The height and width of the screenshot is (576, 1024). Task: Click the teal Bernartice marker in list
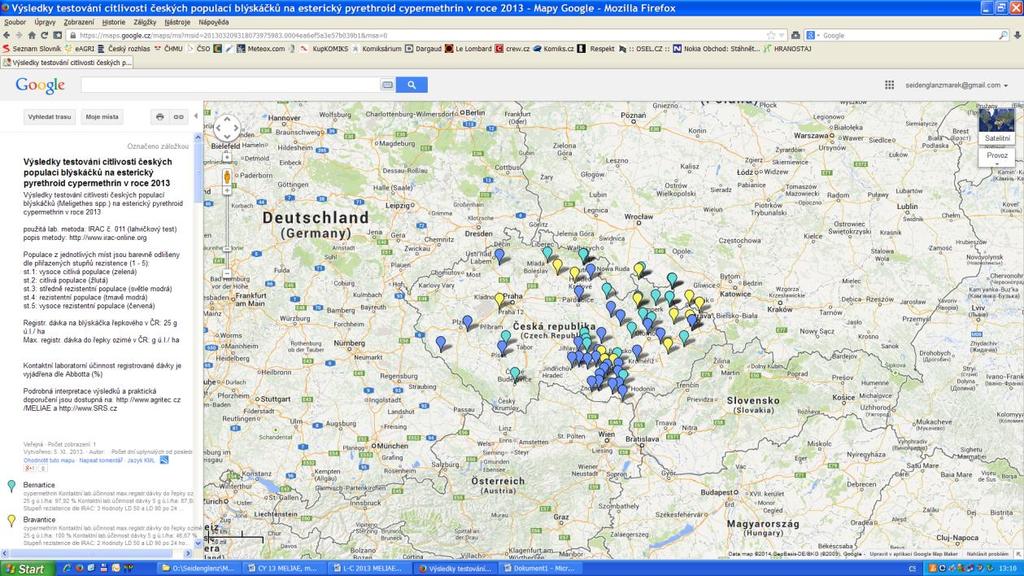coord(11,486)
